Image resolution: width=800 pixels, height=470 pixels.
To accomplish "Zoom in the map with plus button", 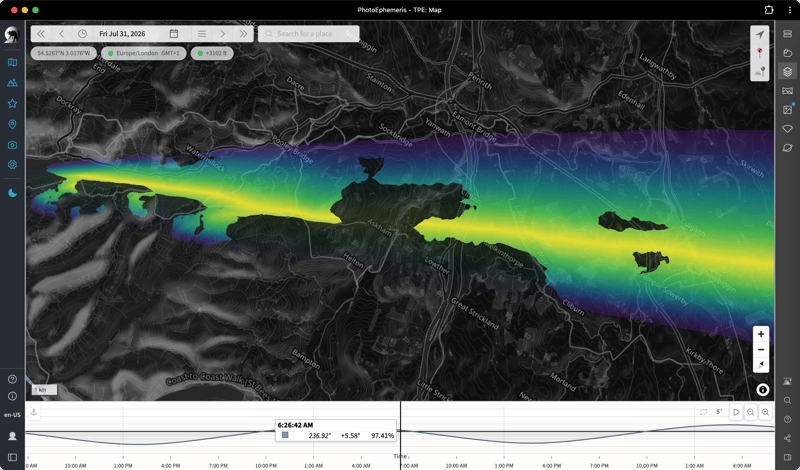I will pyautogui.click(x=761, y=334).
